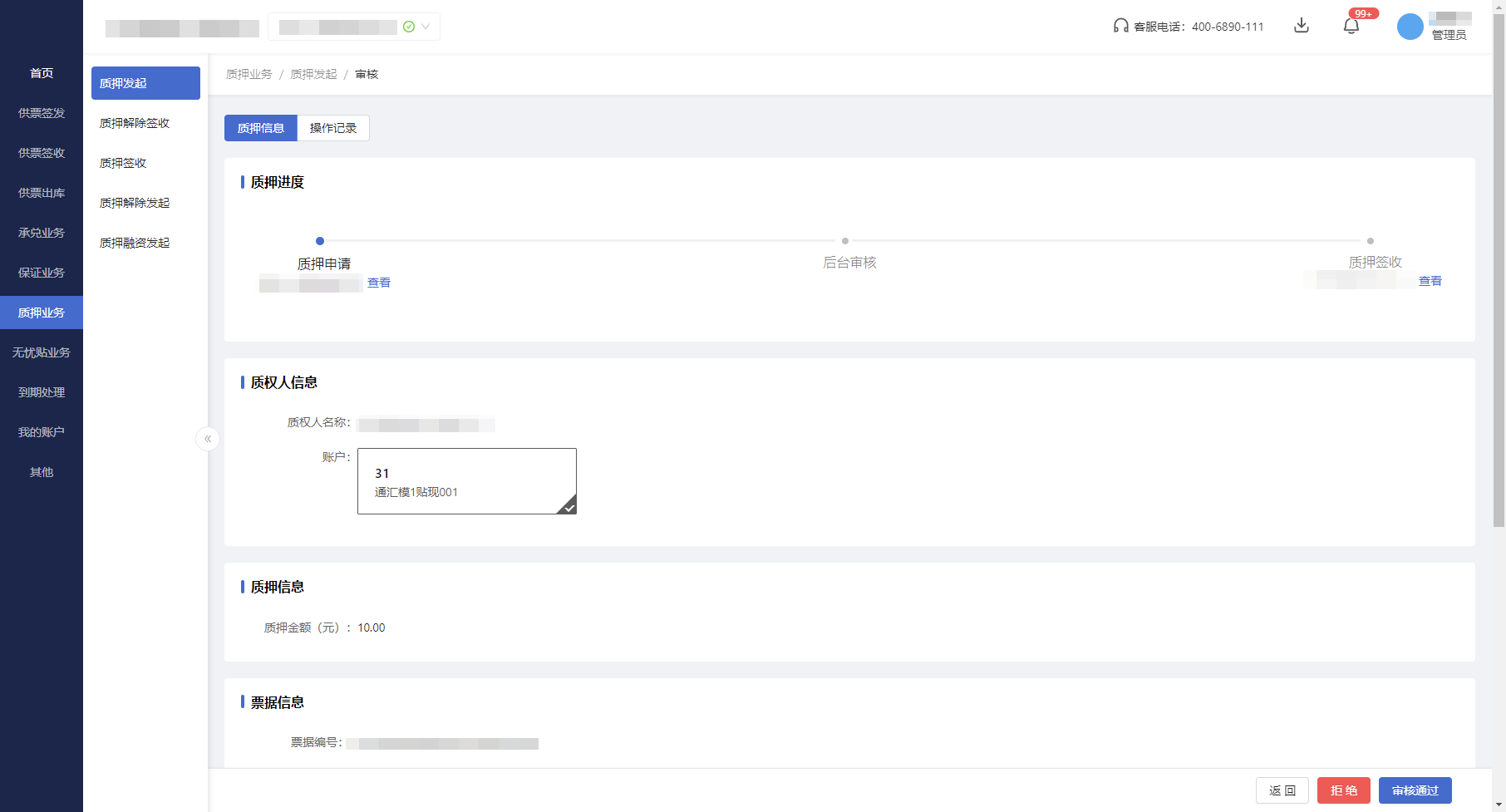
Task: Click the blue user avatar circle
Action: pos(1410,27)
